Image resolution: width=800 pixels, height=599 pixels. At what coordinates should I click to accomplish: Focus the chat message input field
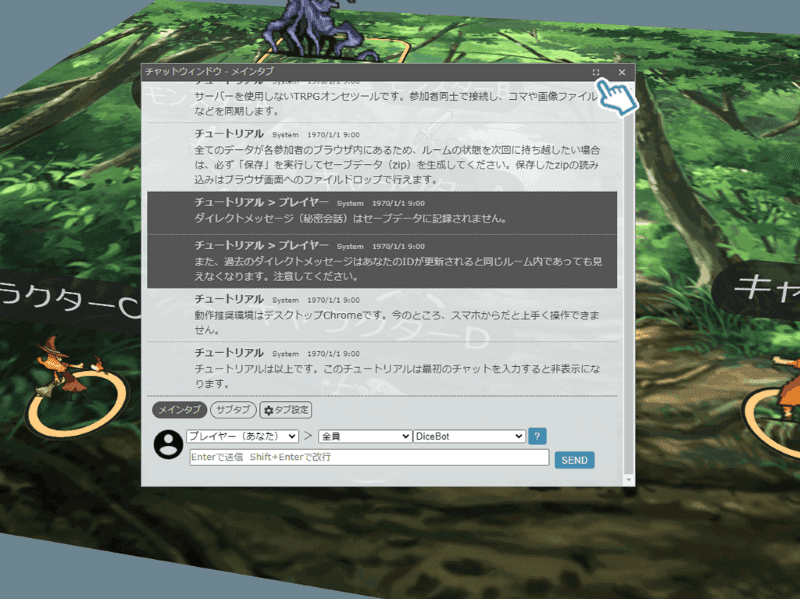369,457
